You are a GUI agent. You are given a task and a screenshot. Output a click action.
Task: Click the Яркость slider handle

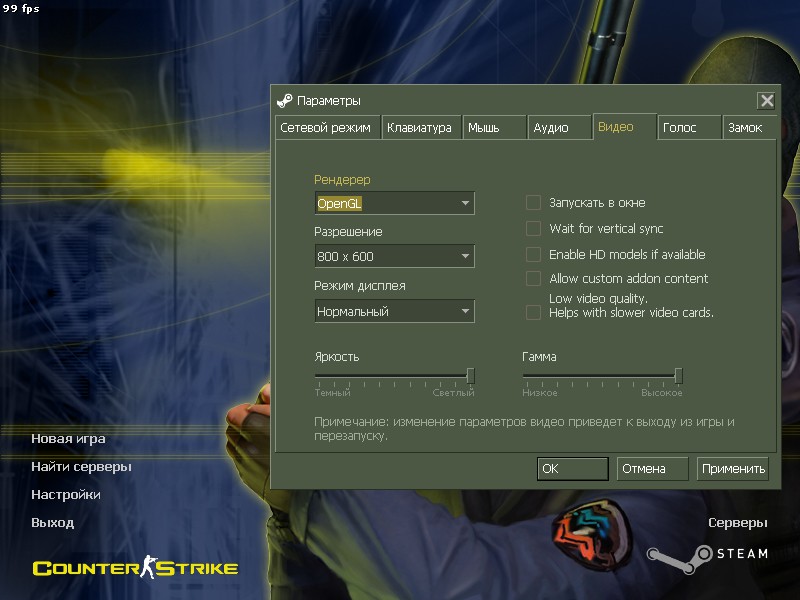[x=470, y=376]
